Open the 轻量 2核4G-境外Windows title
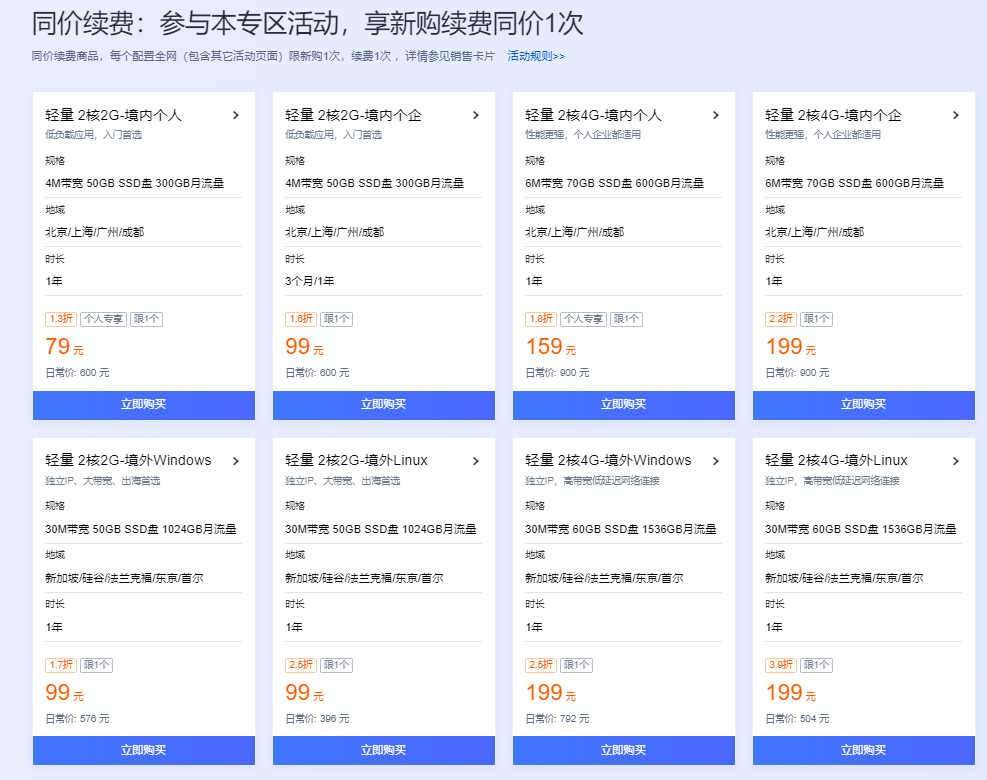Viewport: 987px width, 780px height. click(608, 460)
